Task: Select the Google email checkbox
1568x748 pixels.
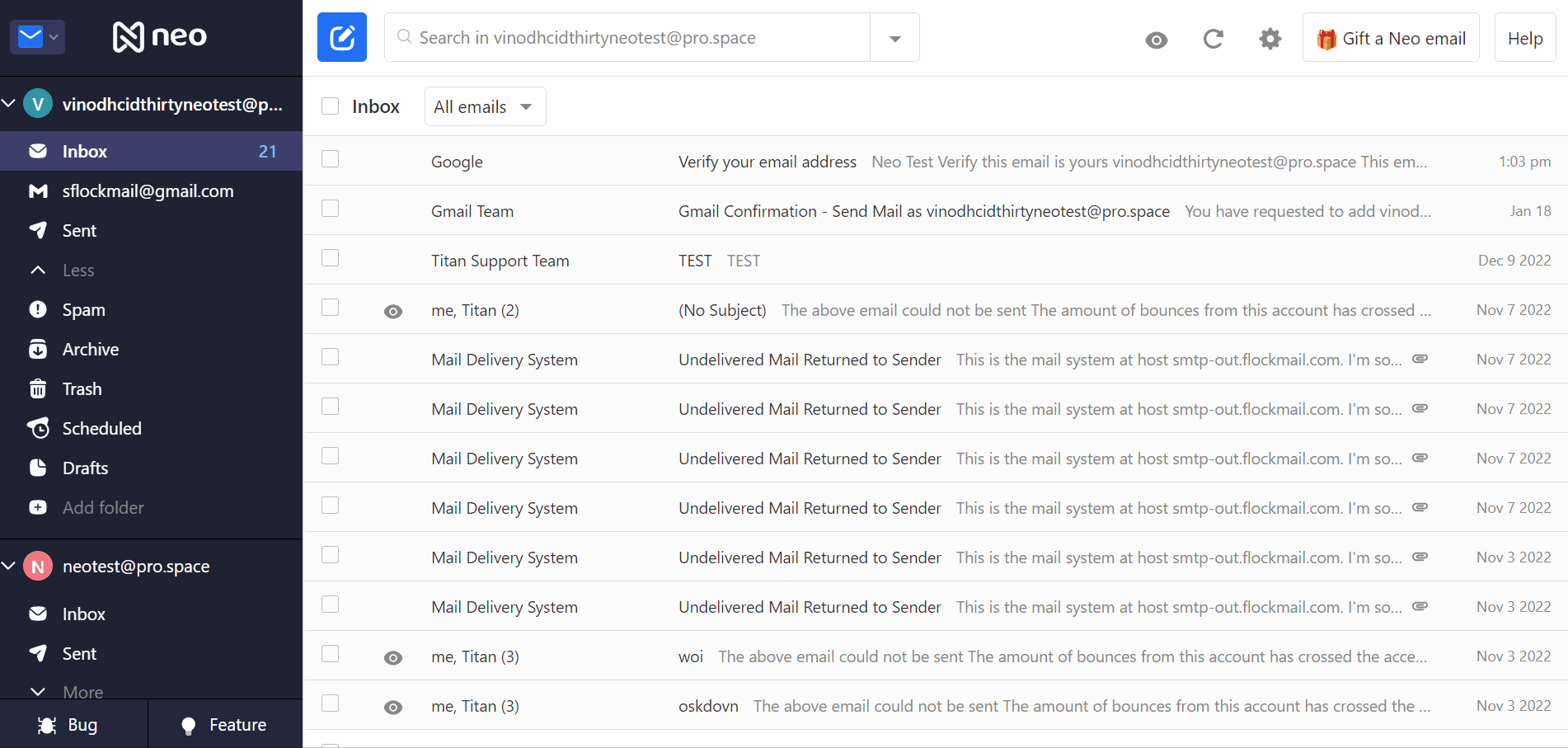Action: (331, 159)
